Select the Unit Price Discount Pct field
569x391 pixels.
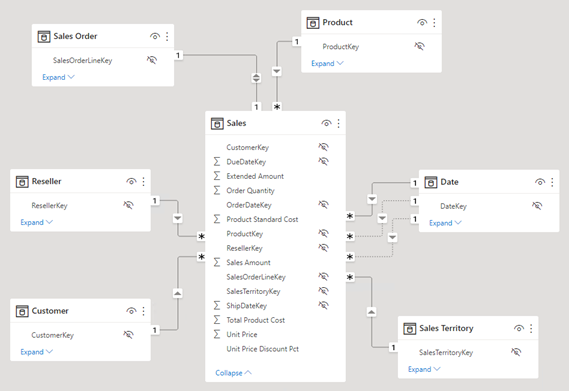coord(262,349)
